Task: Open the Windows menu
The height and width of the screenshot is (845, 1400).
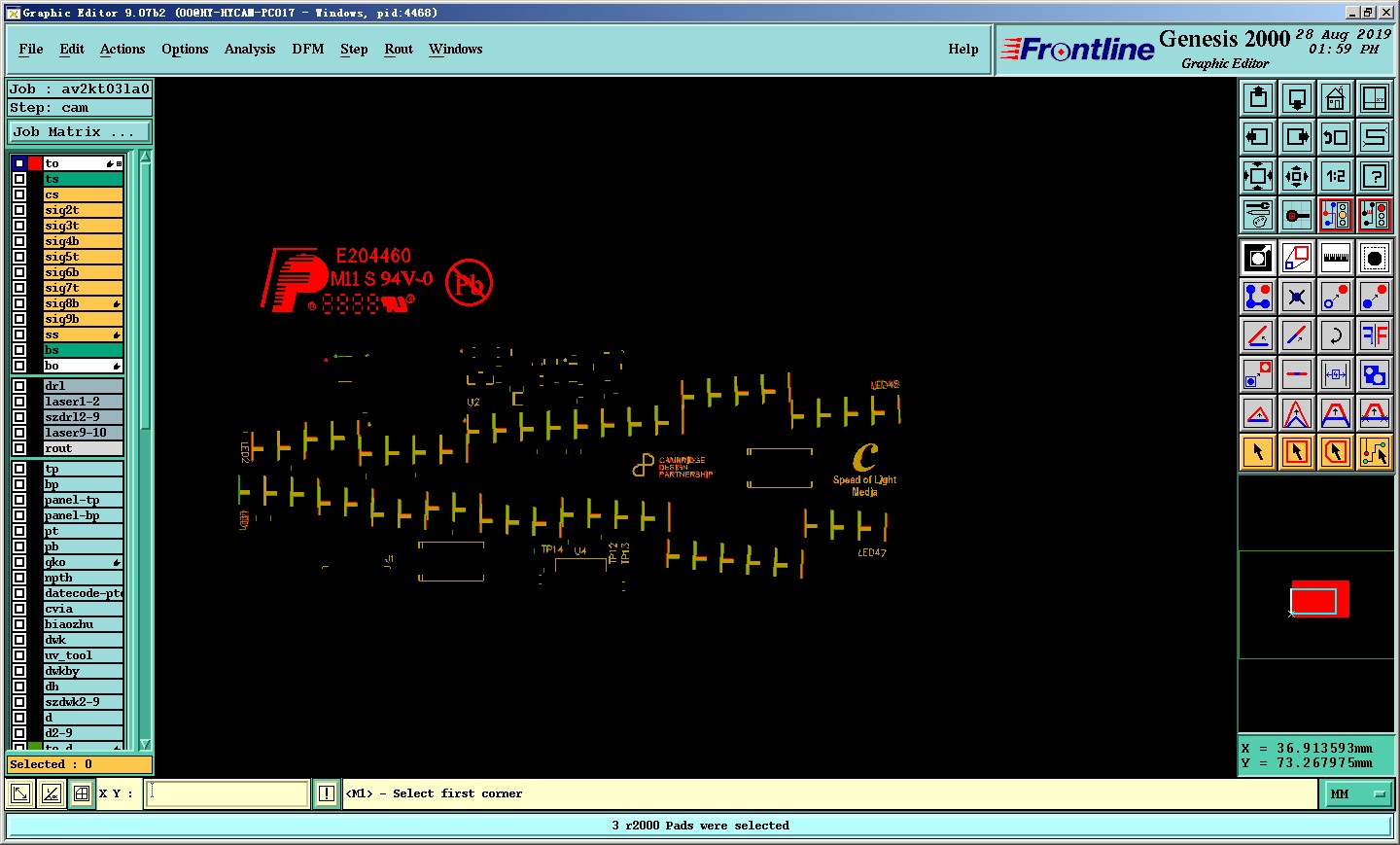Action: (456, 49)
